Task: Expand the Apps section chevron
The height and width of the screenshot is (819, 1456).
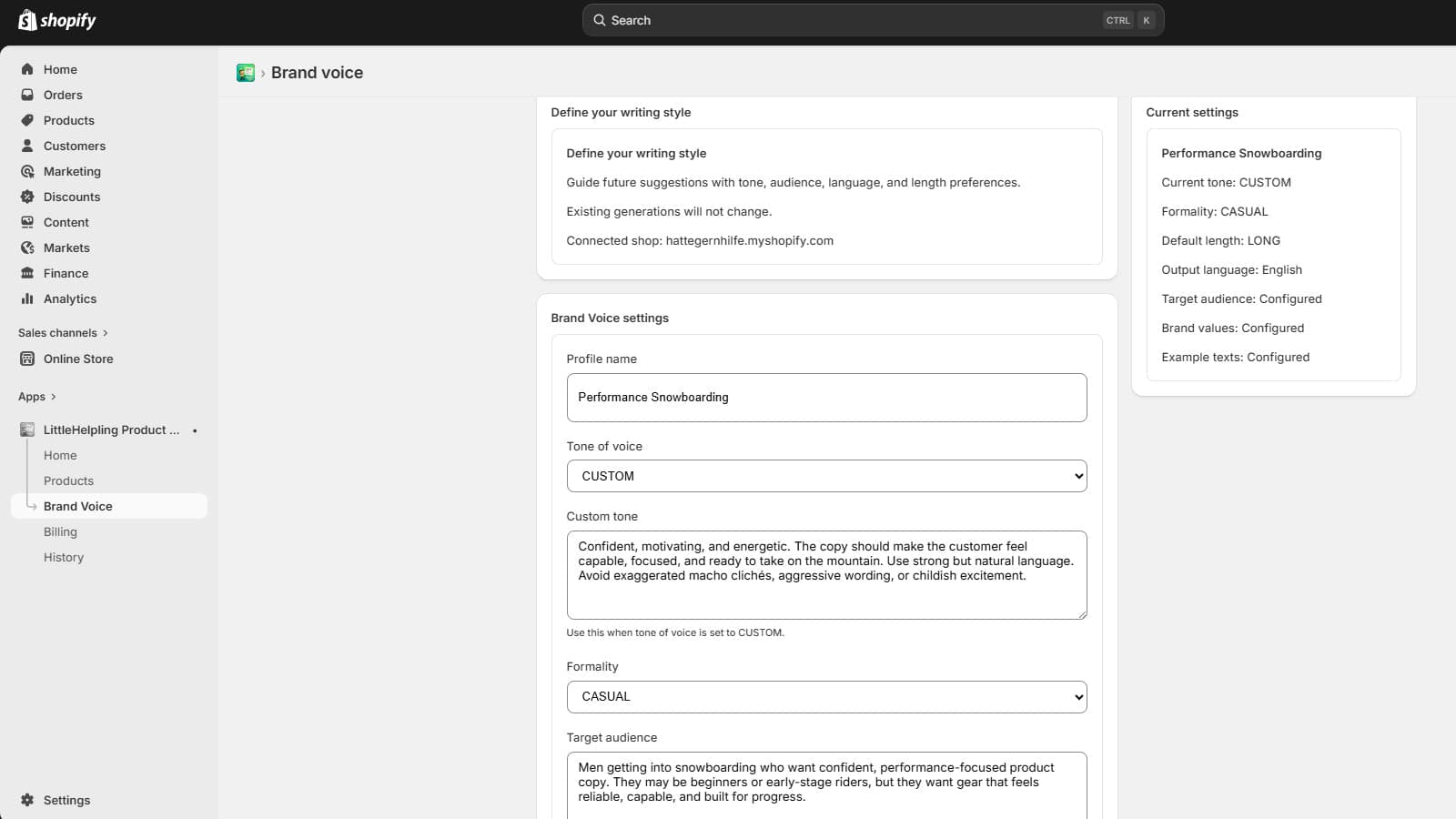Action: (x=54, y=397)
